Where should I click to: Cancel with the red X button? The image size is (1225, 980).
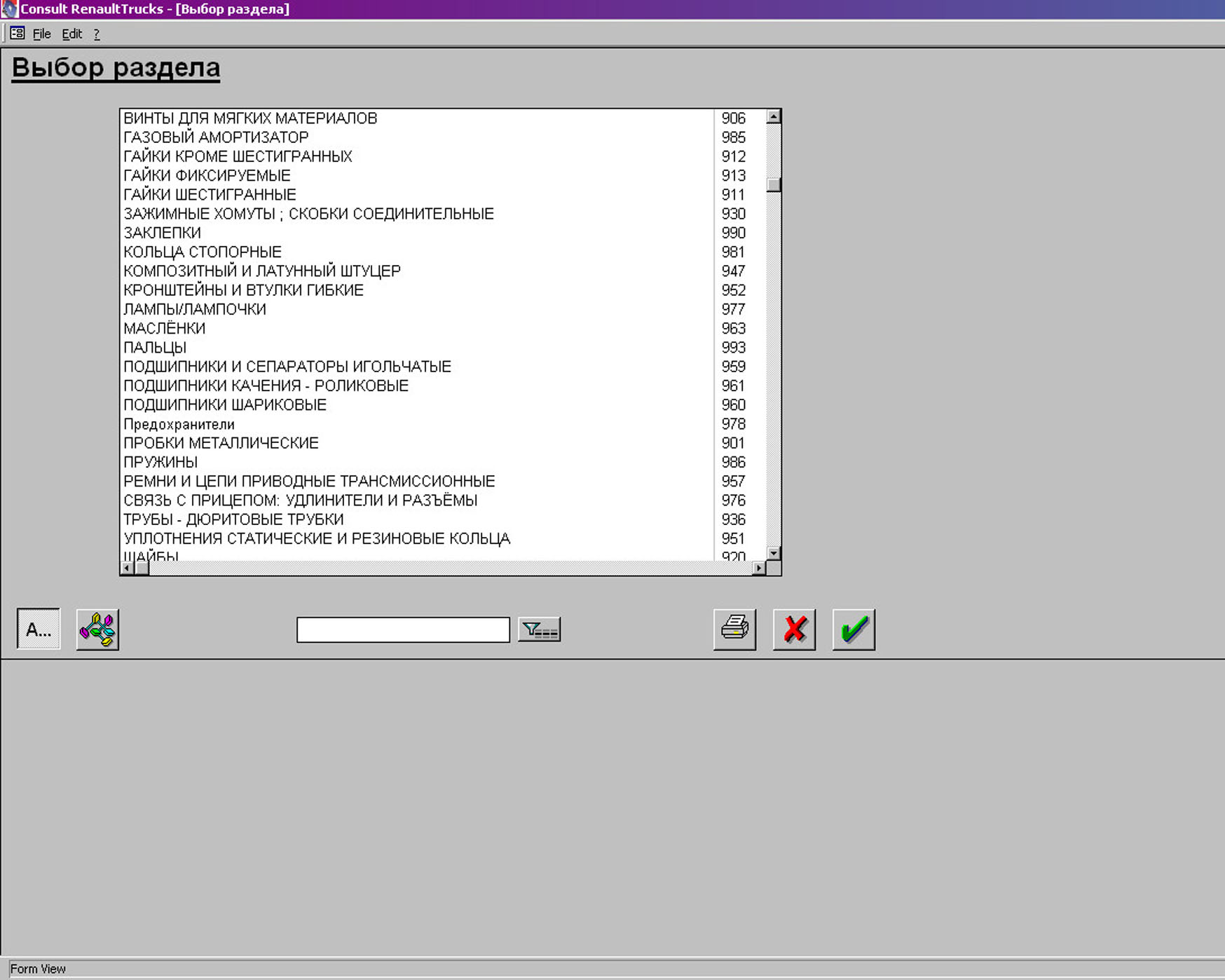pos(794,629)
